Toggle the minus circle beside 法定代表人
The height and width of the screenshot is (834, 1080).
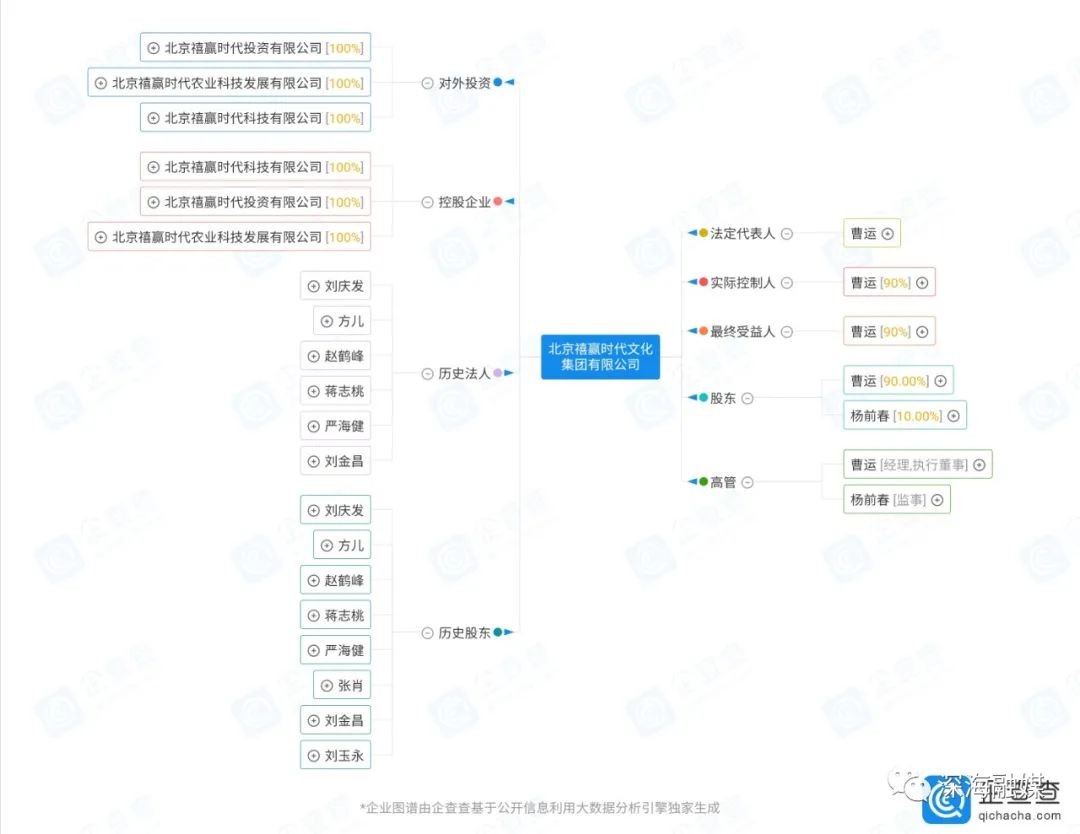point(787,234)
